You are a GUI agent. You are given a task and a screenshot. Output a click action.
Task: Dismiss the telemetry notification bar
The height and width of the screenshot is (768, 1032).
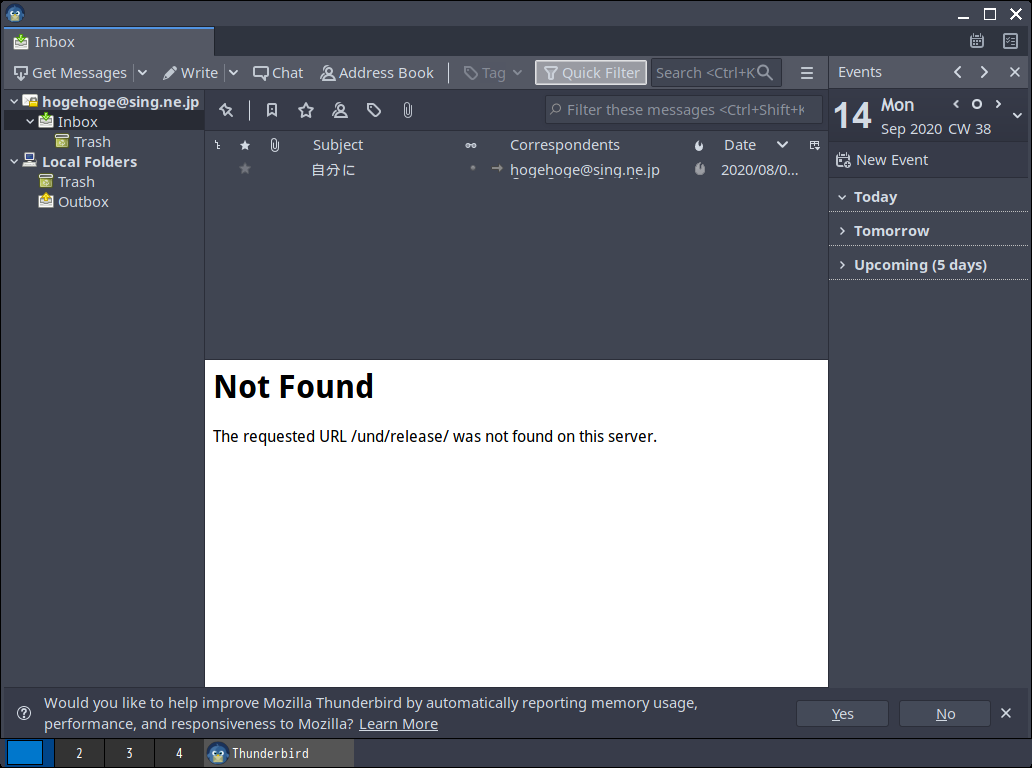pyautogui.click(x=1006, y=713)
